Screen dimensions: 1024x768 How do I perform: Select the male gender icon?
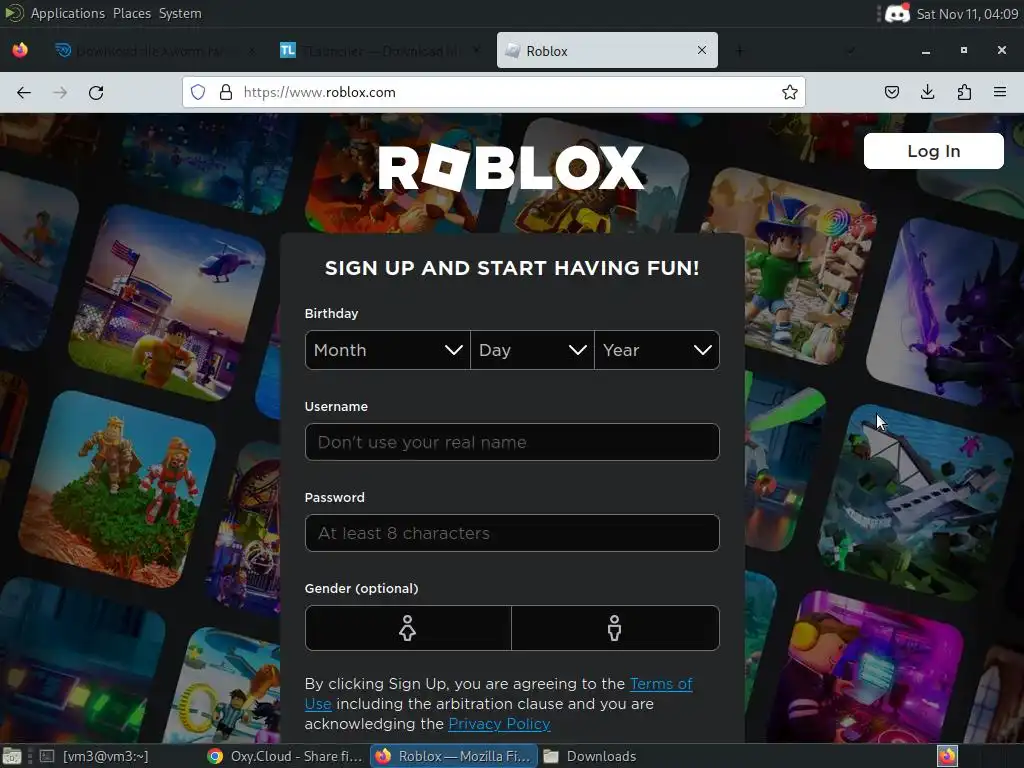coord(615,628)
